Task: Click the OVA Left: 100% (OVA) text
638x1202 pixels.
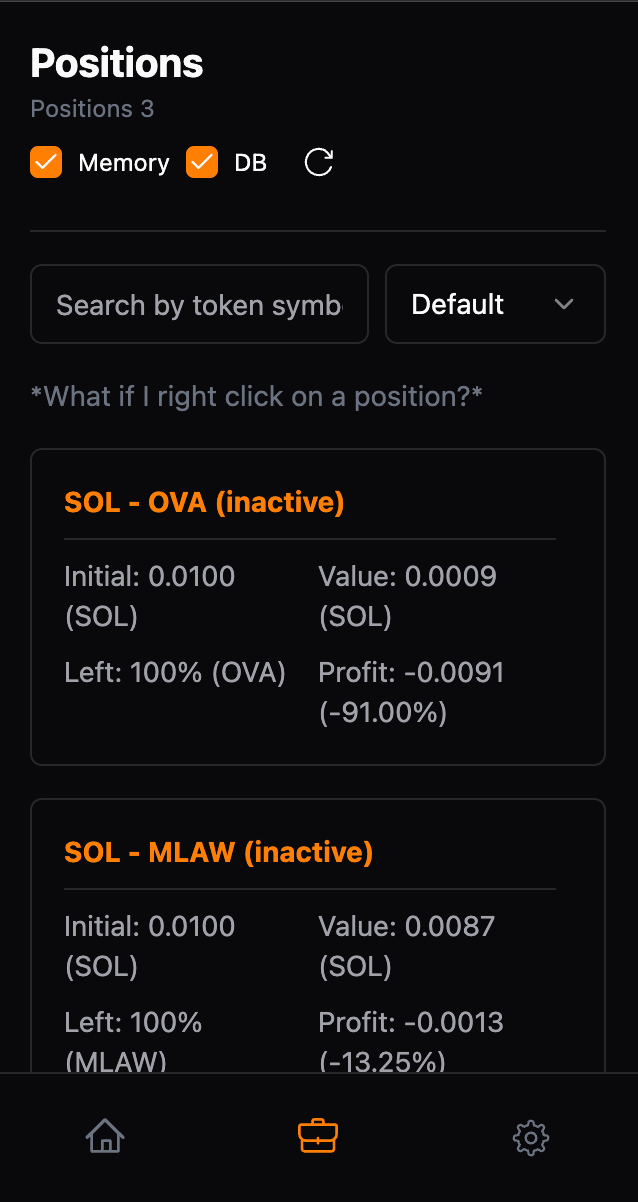Action: [175, 673]
